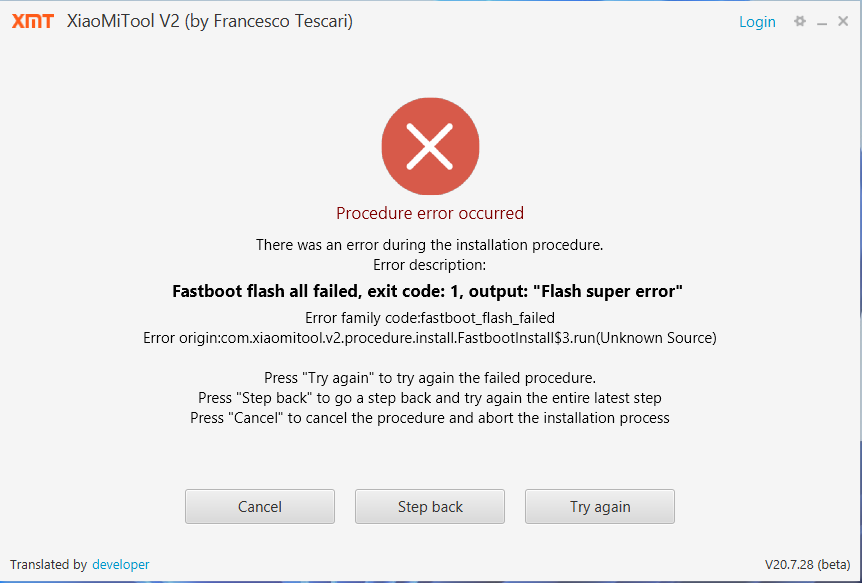Click the XMT logo in title bar
Image resolution: width=862 pixels, height=583 pixels.
coord(32,21)
